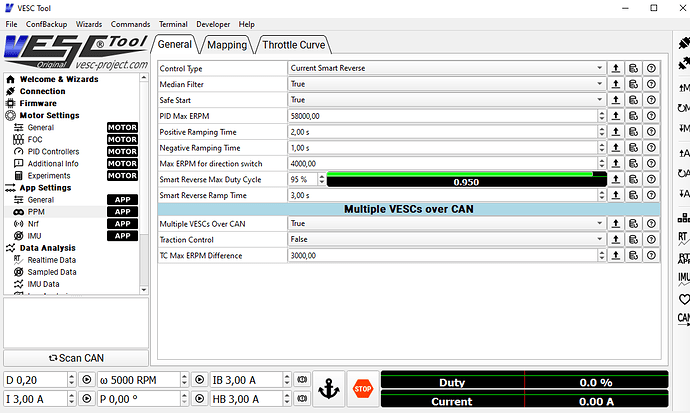Click read-default icon for Median Filter row

coord(634,84)
